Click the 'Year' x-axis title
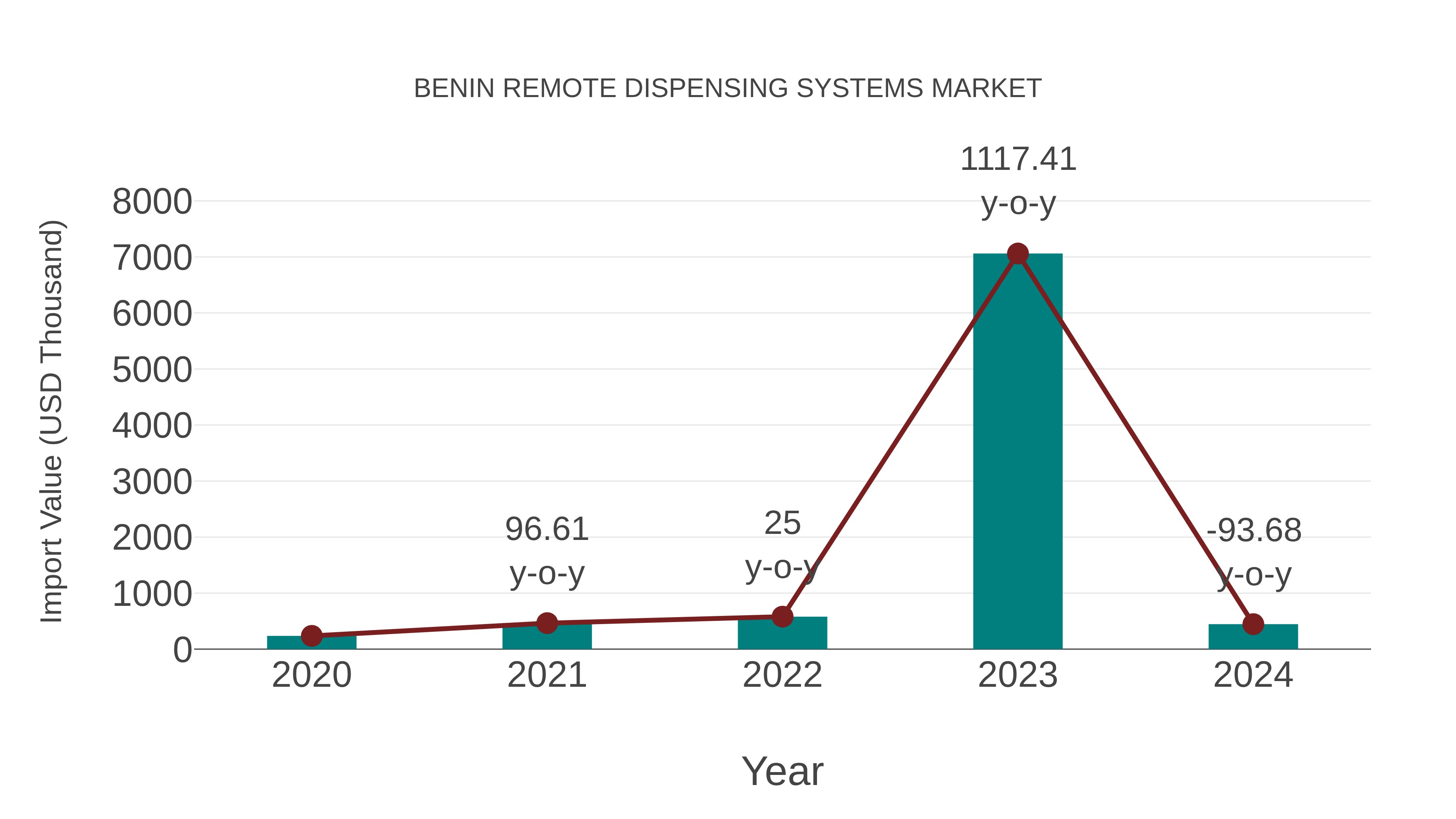1456x819 pixels. (782, 771)
